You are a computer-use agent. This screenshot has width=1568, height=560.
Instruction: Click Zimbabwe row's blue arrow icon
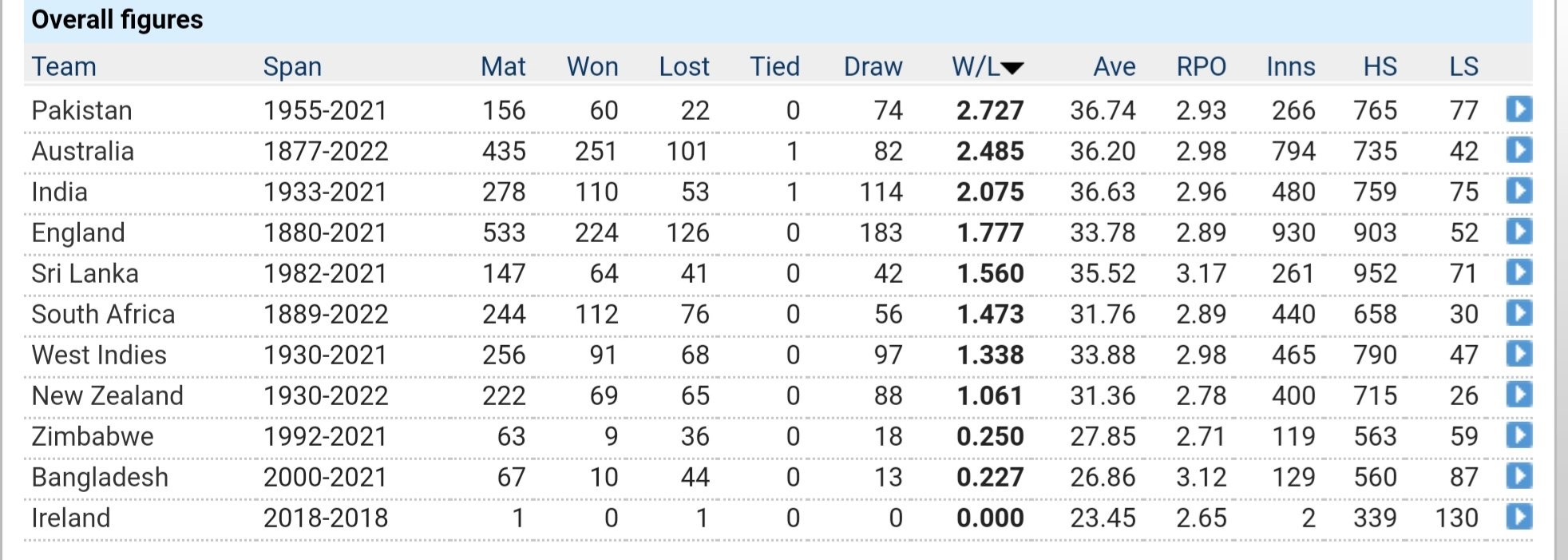point(1519,435)
